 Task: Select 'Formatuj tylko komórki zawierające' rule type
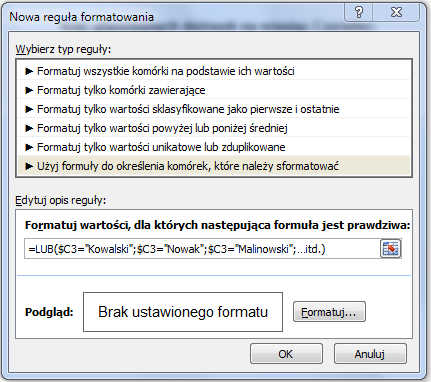pyautogui.click(x=214, y=90)
